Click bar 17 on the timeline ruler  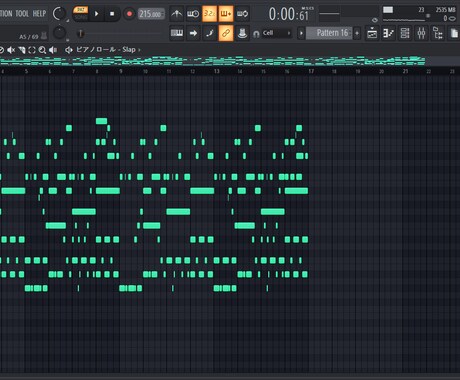pyautogui.click(x=311, y=71)
